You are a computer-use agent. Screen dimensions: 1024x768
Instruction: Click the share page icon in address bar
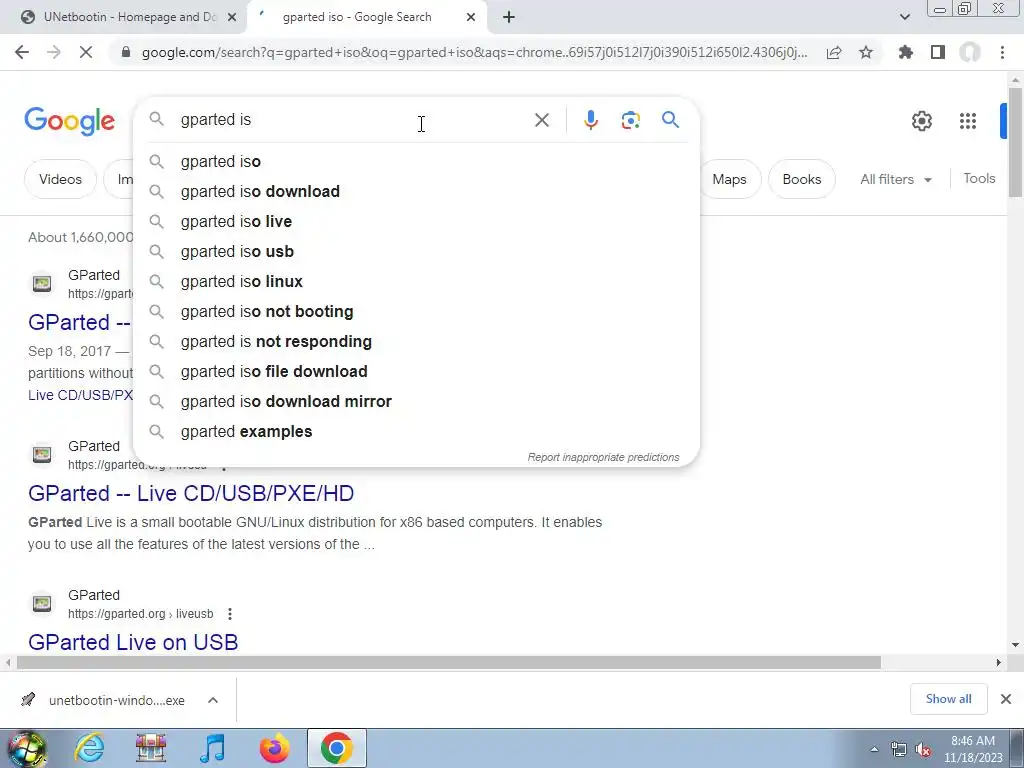coord(834,52)
